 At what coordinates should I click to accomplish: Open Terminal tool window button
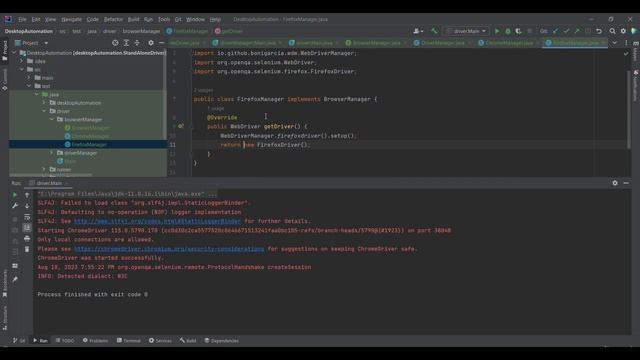(x=129, y=340)
